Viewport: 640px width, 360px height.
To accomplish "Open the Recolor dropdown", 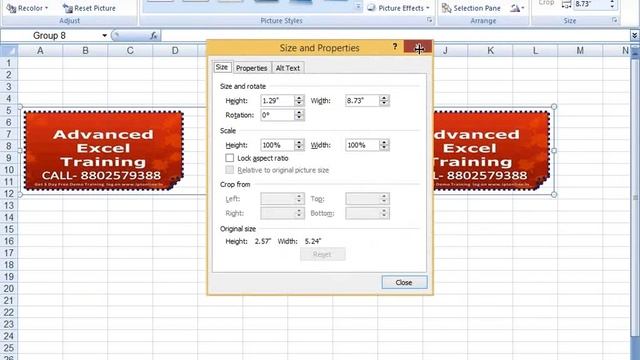I will [27, 8].
